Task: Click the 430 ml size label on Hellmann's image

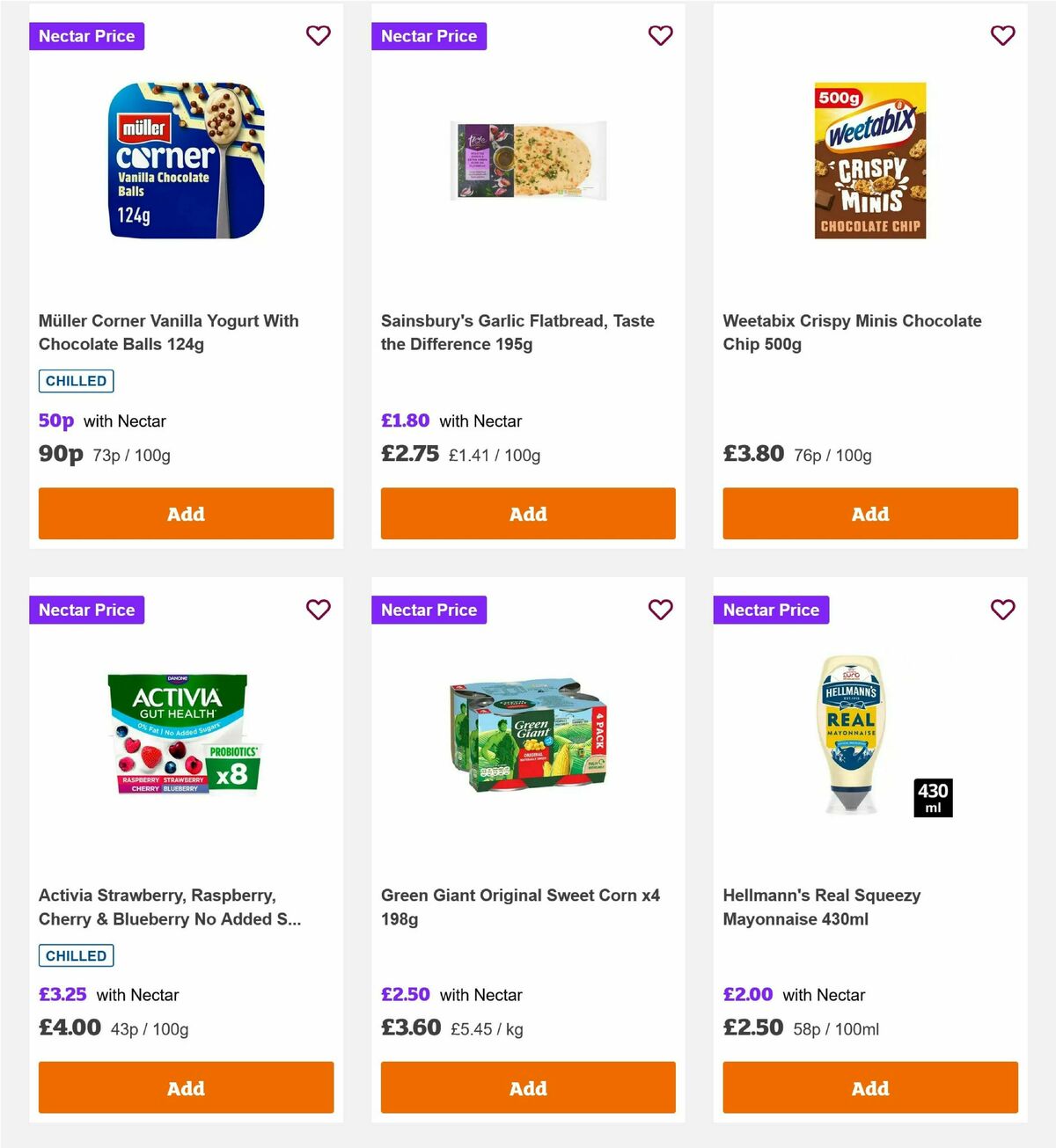Action: (932, 797)
